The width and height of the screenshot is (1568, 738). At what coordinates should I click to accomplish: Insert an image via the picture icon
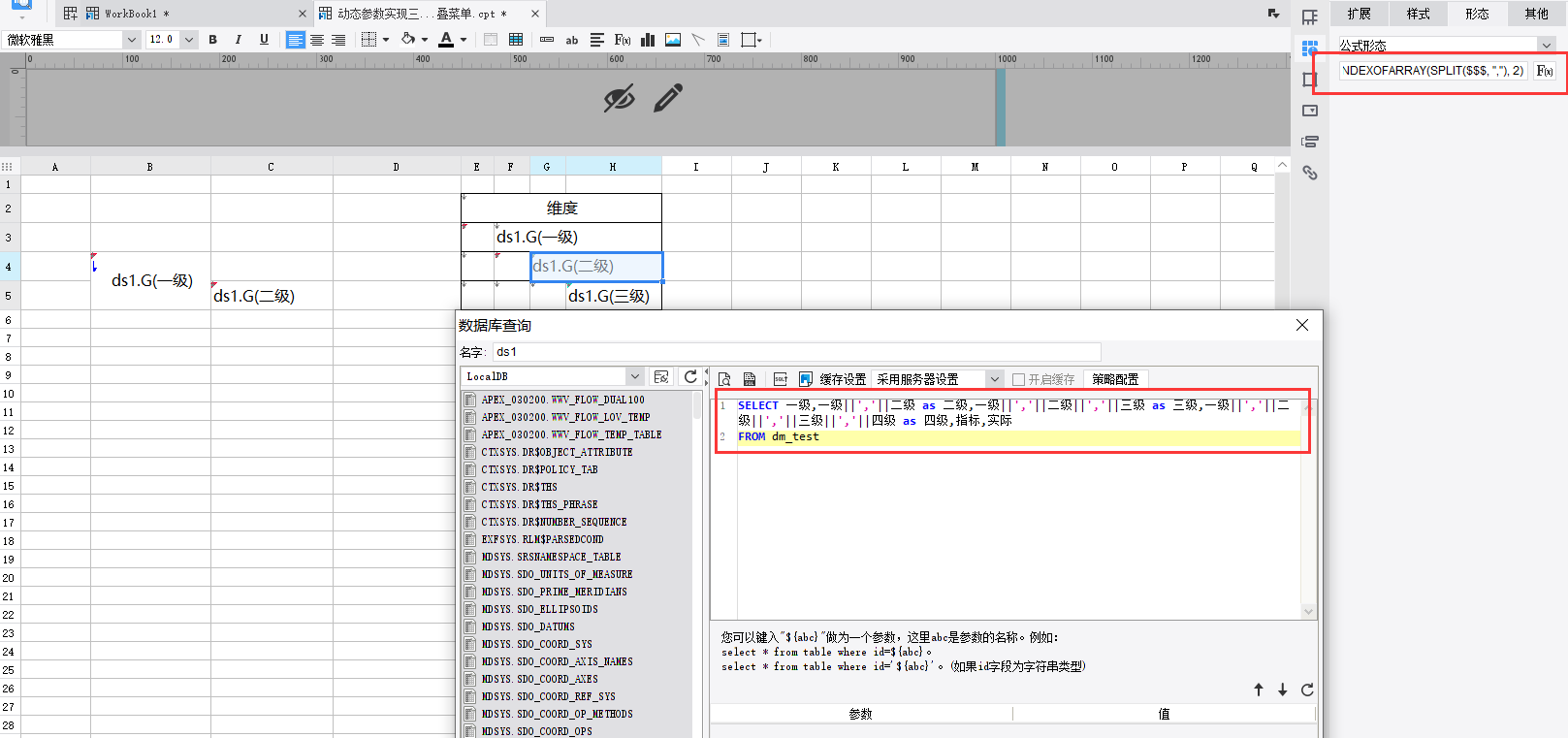click(673, 40)
